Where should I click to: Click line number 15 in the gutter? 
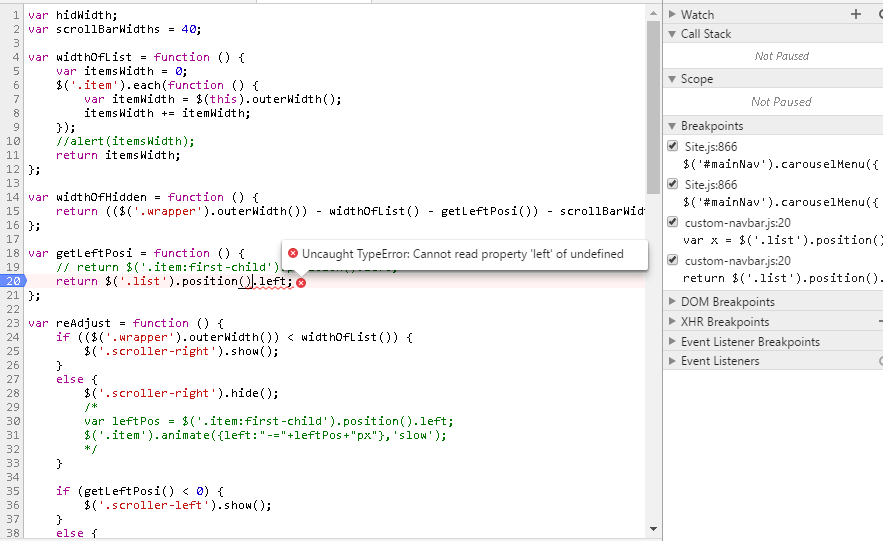pos(13,211)
